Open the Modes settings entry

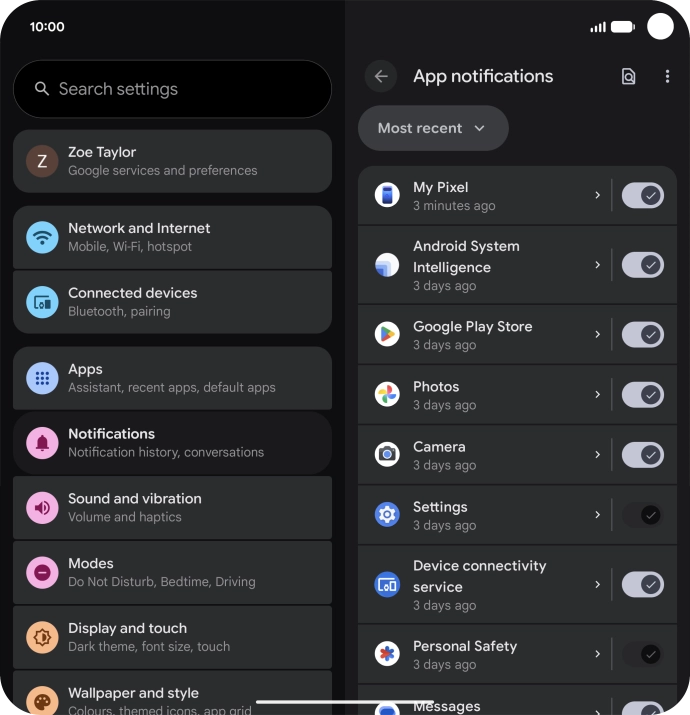(172, 572)
